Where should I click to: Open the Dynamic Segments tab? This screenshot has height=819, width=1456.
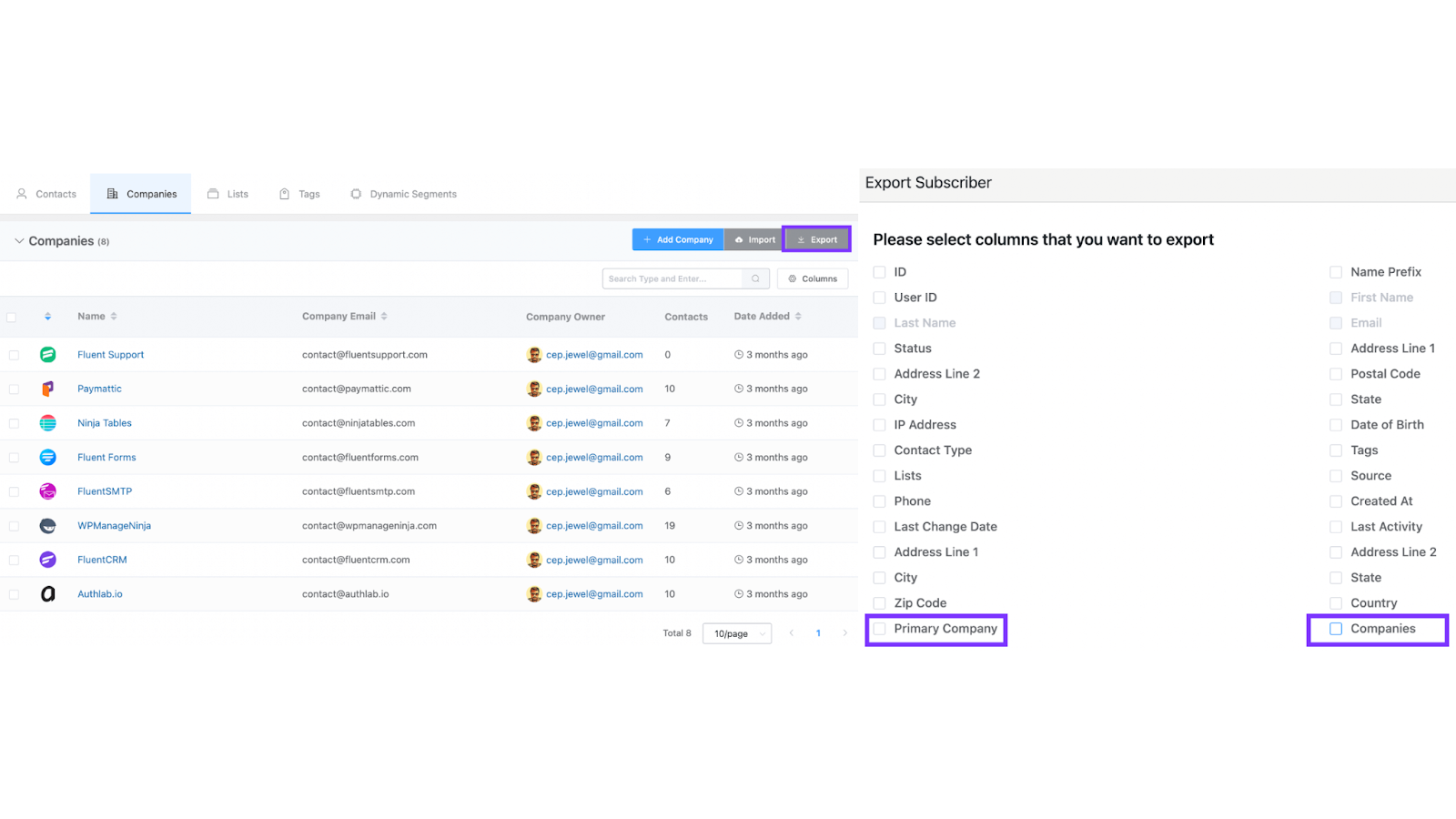tap(404, 194)
